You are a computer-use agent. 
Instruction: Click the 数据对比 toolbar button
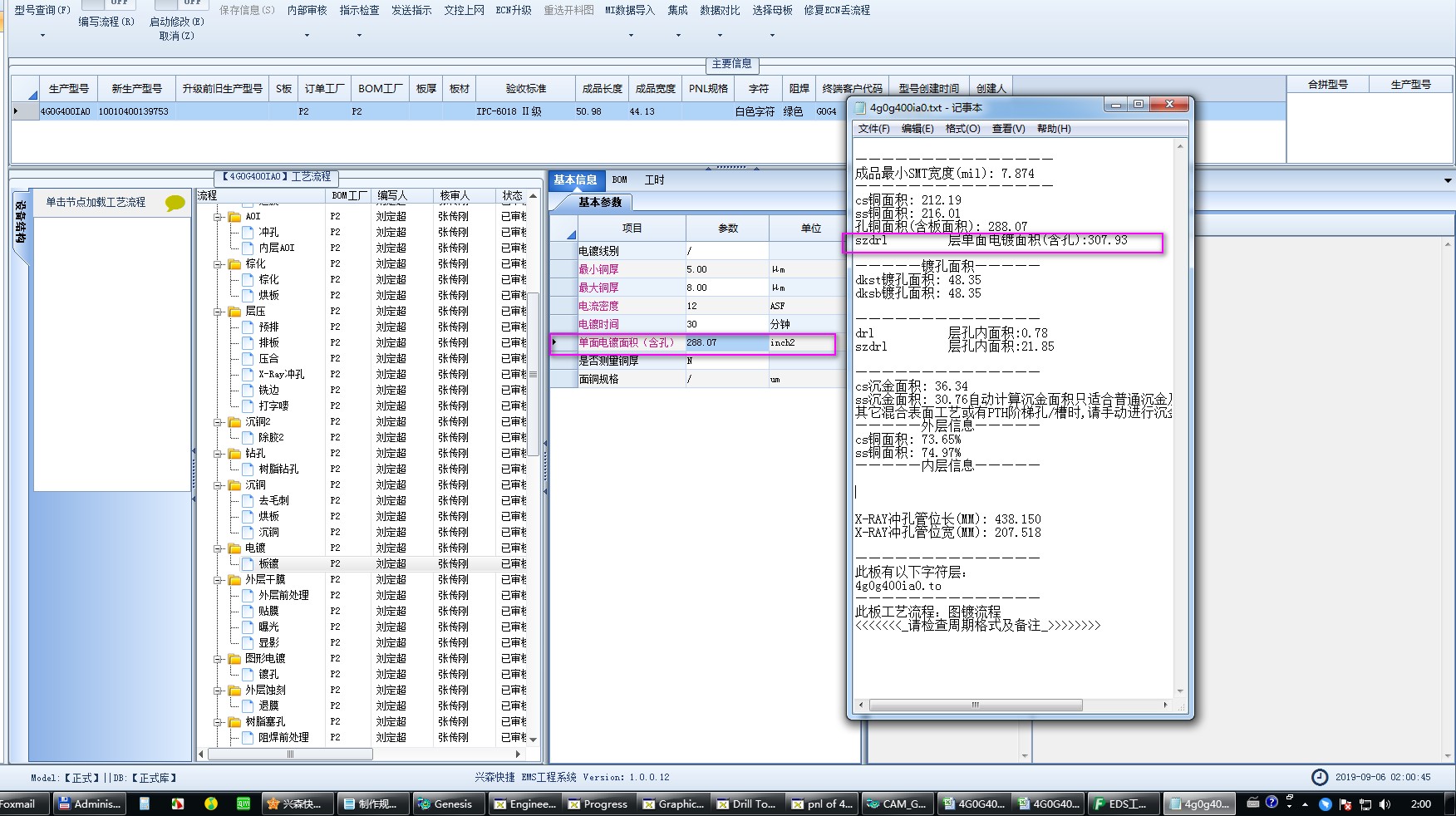pos(720,10)
